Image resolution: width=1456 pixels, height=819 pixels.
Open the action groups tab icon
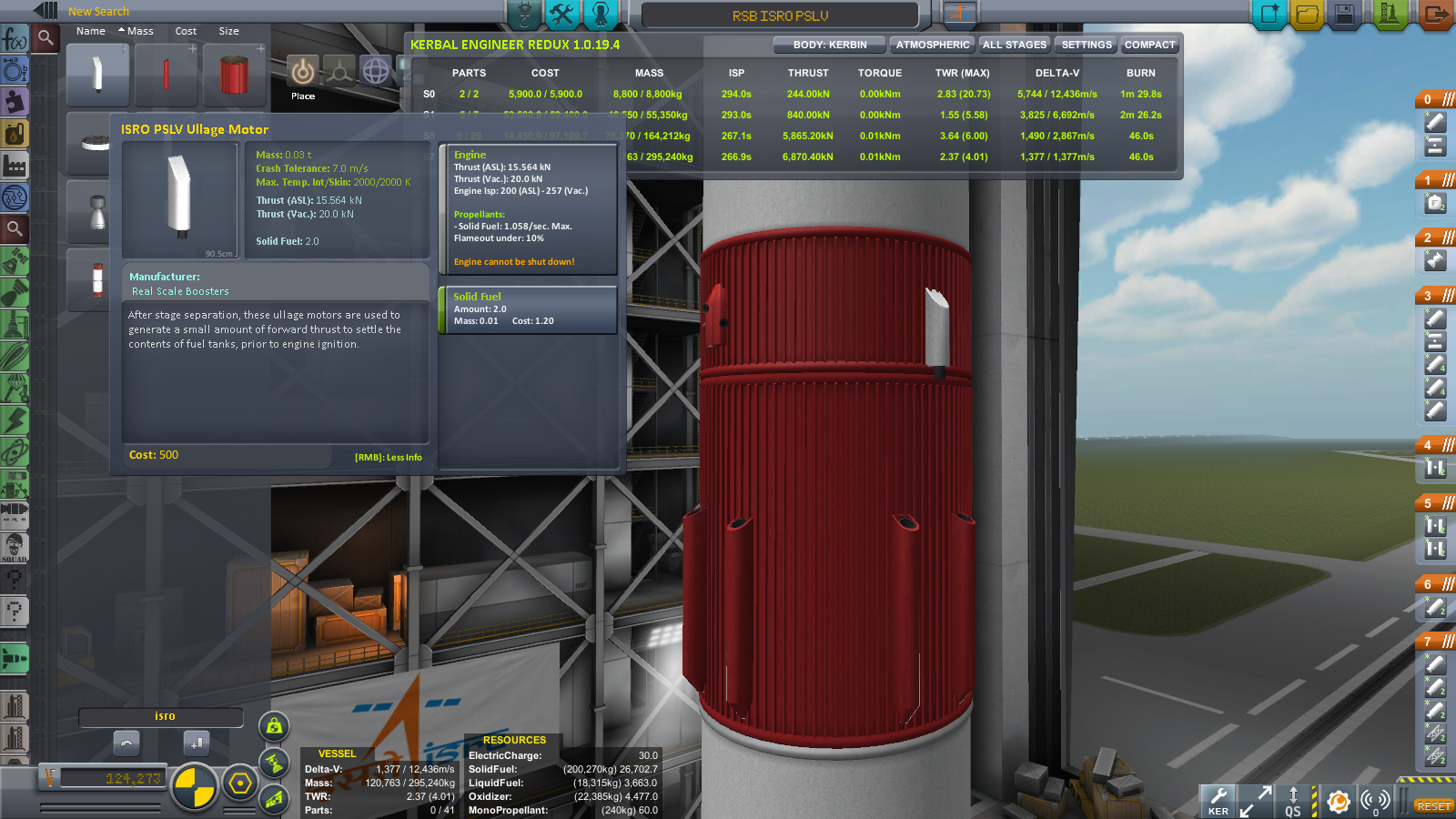pyautogui.click(x=524, y=15)
